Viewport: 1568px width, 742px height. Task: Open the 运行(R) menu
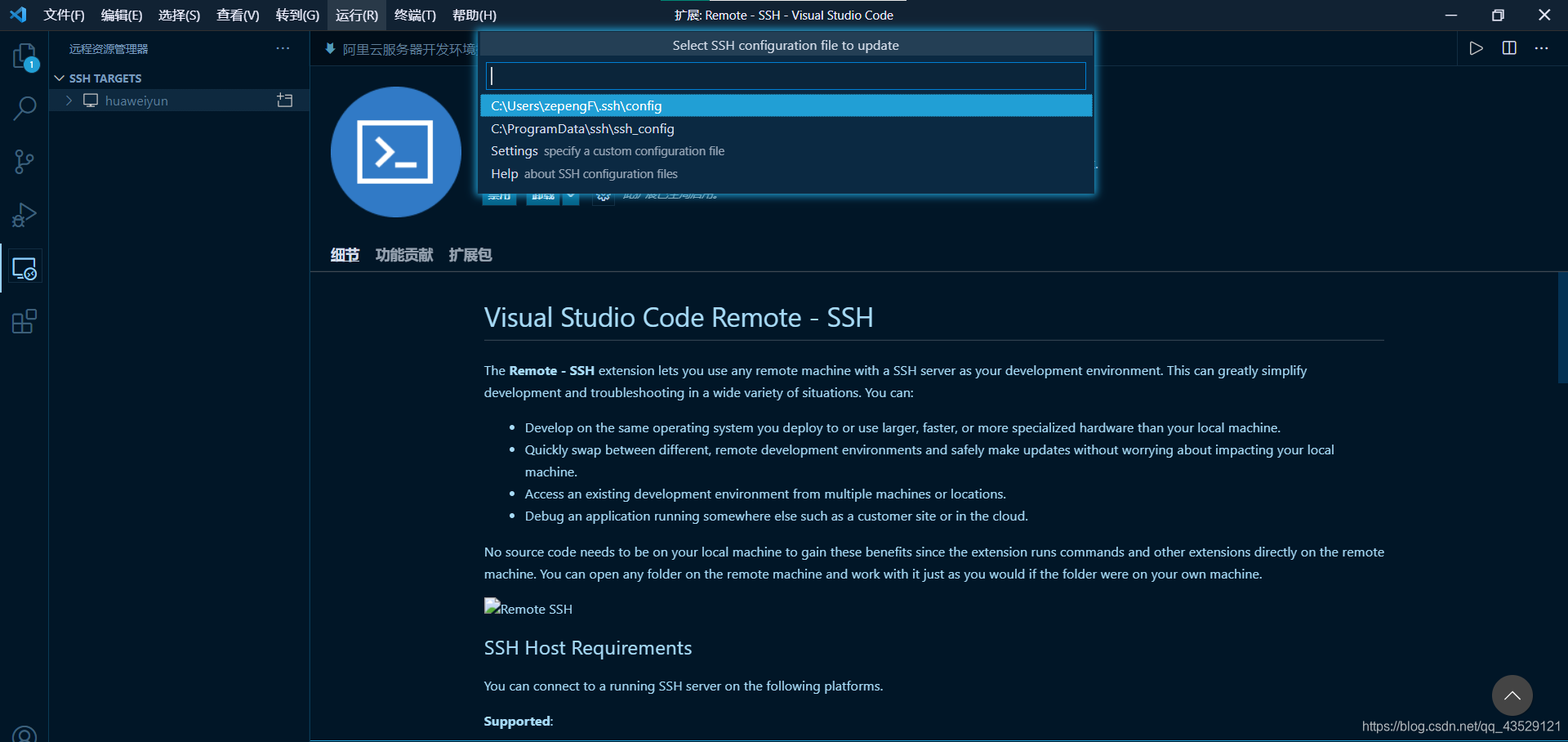tap(357, 15)
